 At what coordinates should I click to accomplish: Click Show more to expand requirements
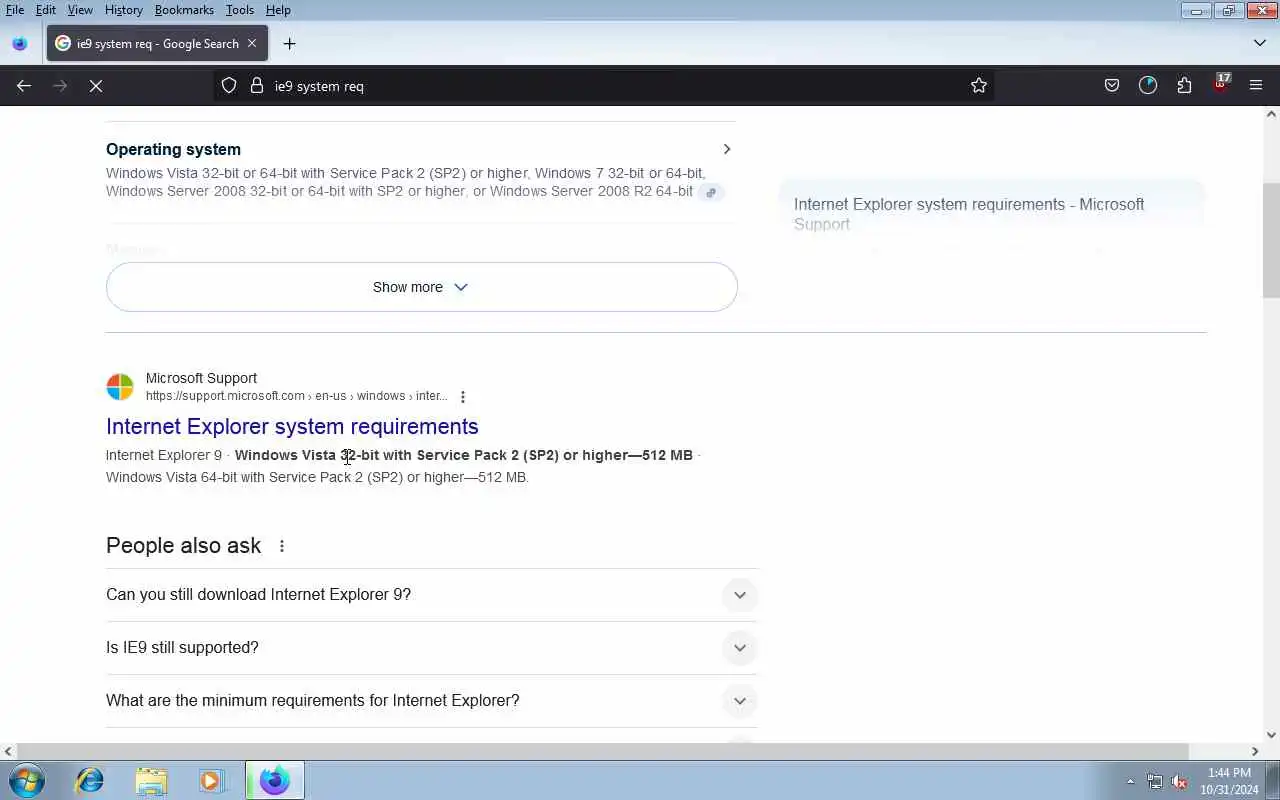pyautogui.click(x=421, y=287)
